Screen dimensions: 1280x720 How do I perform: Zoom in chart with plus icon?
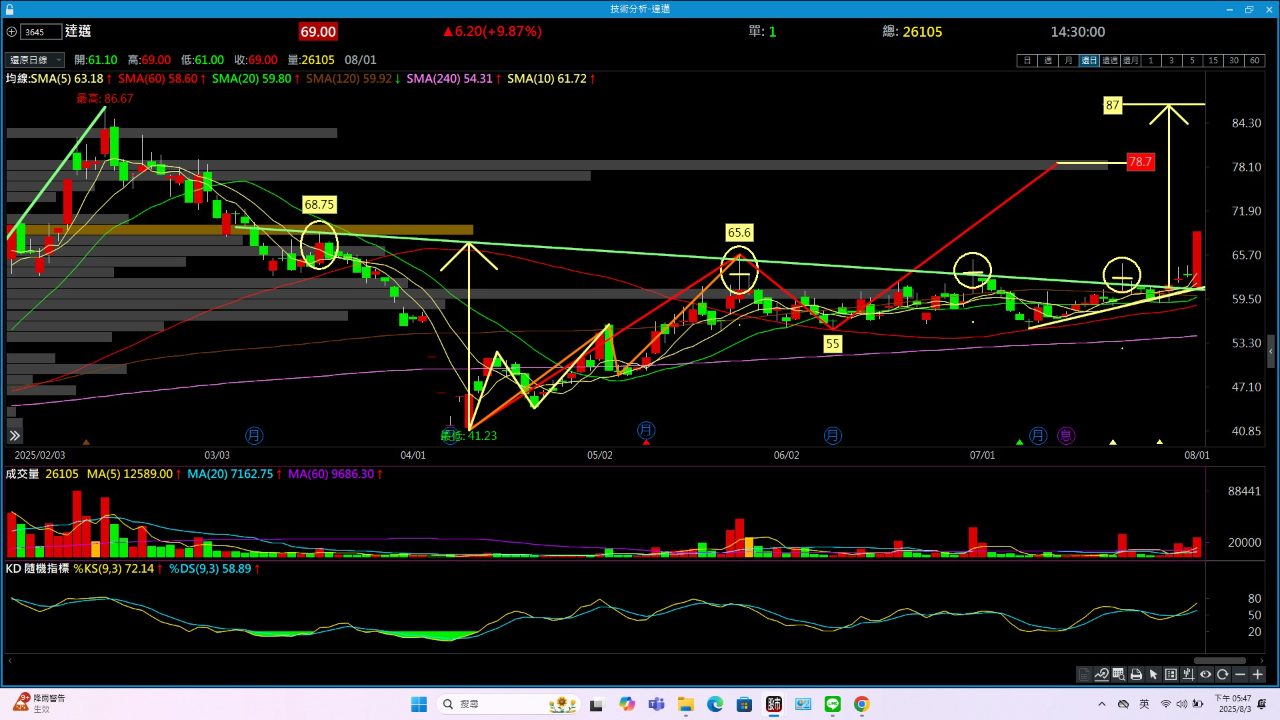1257,674
